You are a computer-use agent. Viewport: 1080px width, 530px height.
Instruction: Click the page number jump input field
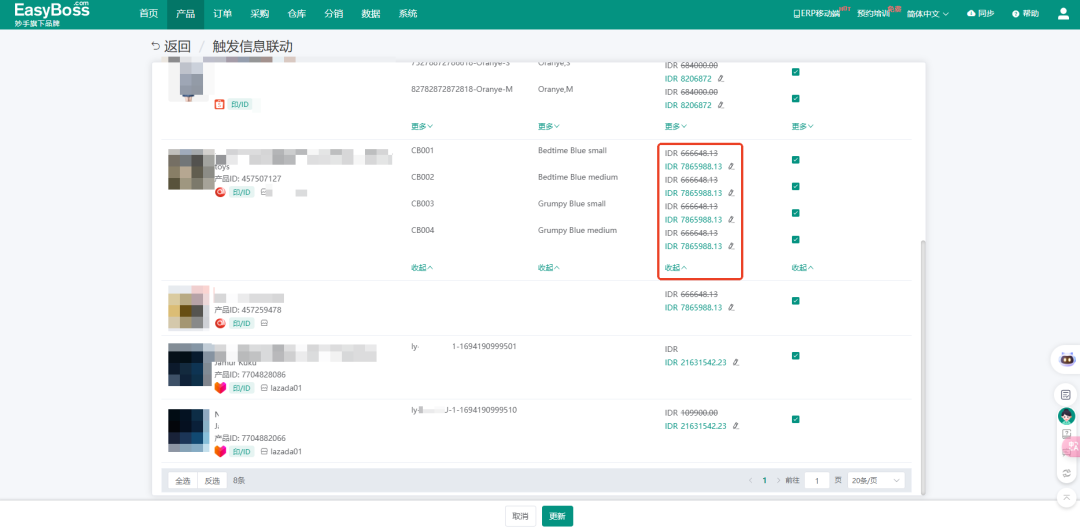pyautogui.click(x=817, y=480)
